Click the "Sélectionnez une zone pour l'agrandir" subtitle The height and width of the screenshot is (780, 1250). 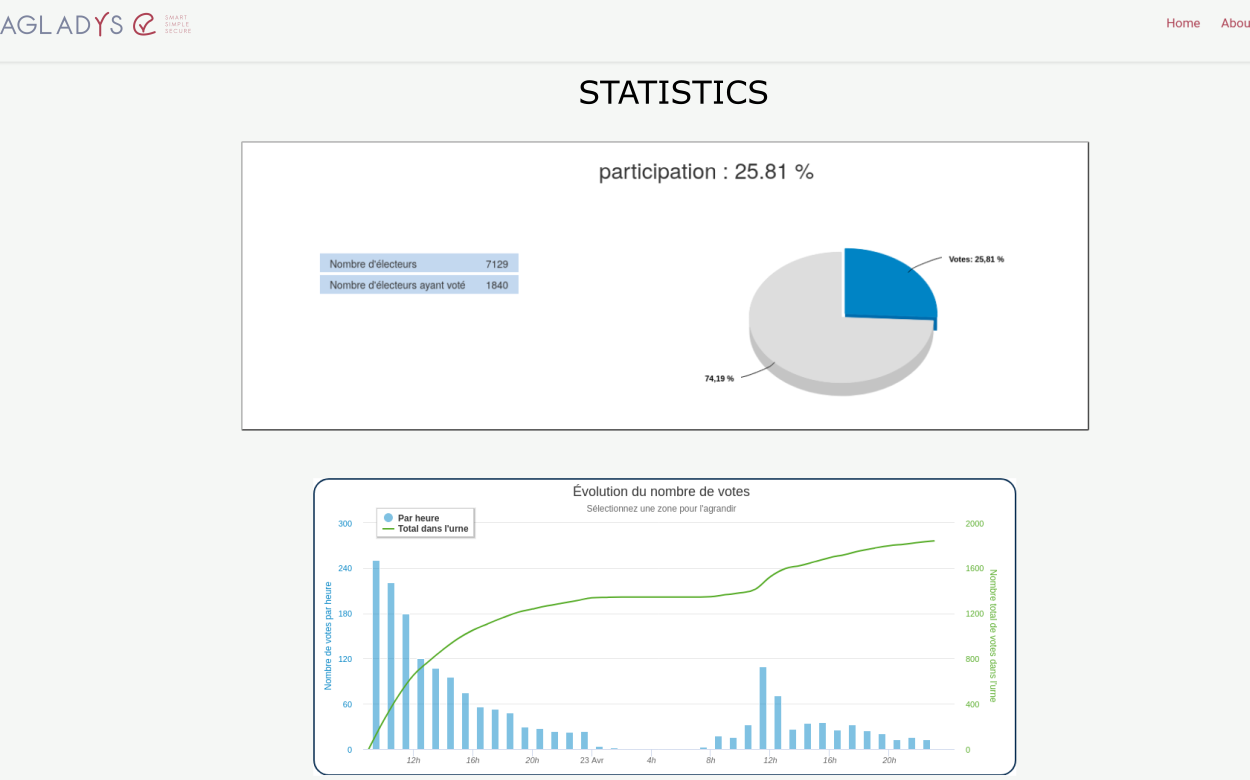[x=661, y=509]
